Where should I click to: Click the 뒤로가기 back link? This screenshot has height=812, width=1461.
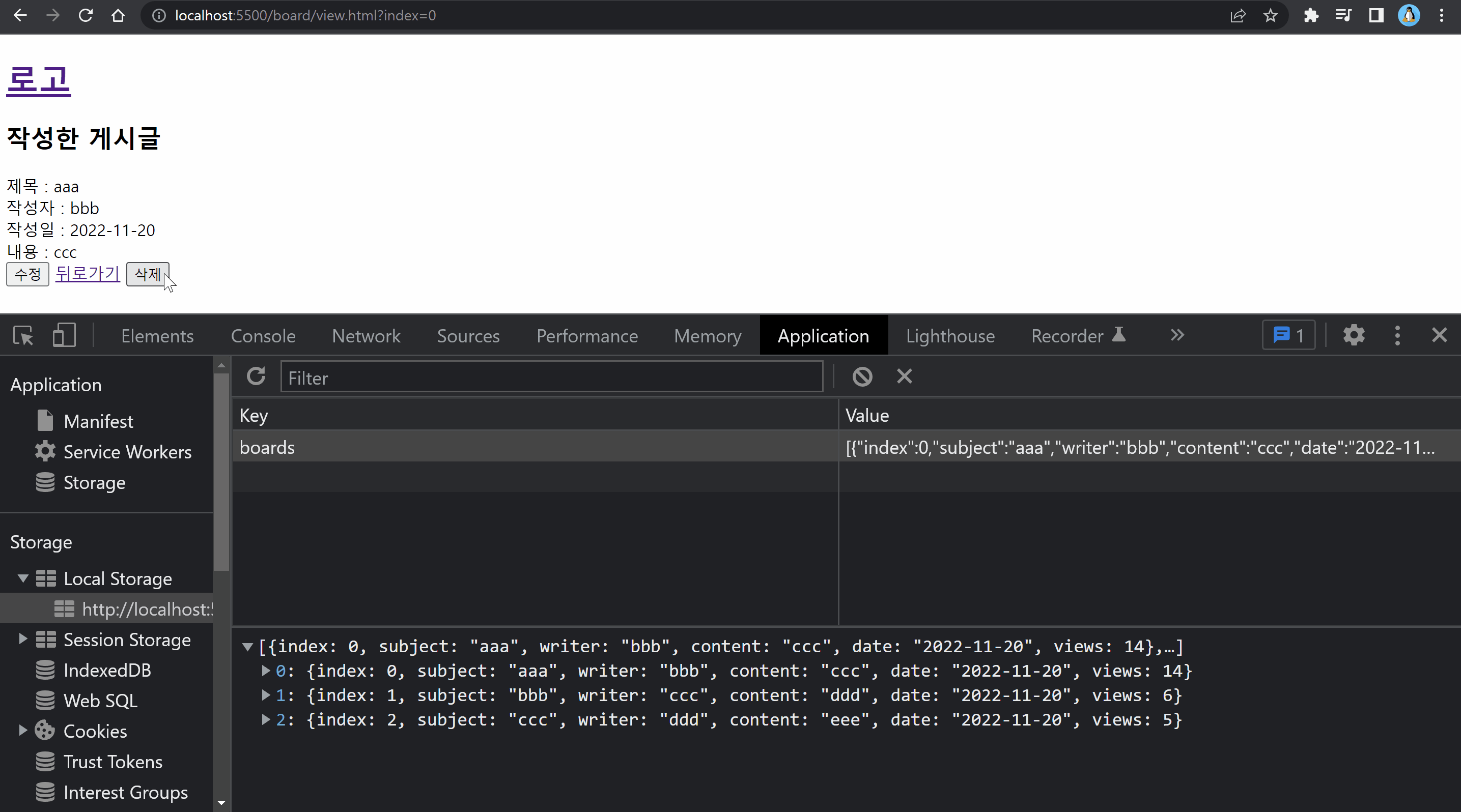88,274
